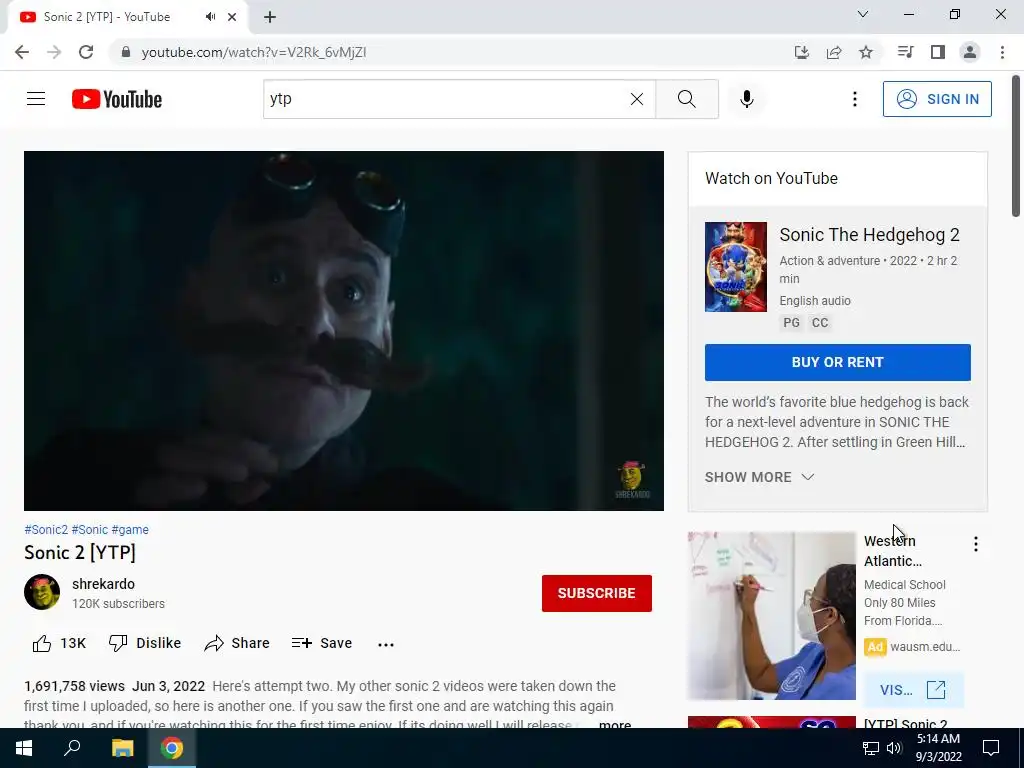The width and height of the screenshot is (1024, 768).
Task: Click the Dislike thumbs down button
Action: pyautogui.click(x=144, y=643)
